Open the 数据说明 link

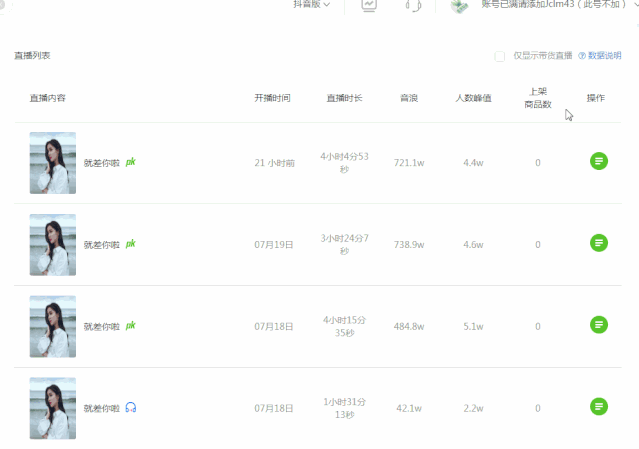(604, 55)
